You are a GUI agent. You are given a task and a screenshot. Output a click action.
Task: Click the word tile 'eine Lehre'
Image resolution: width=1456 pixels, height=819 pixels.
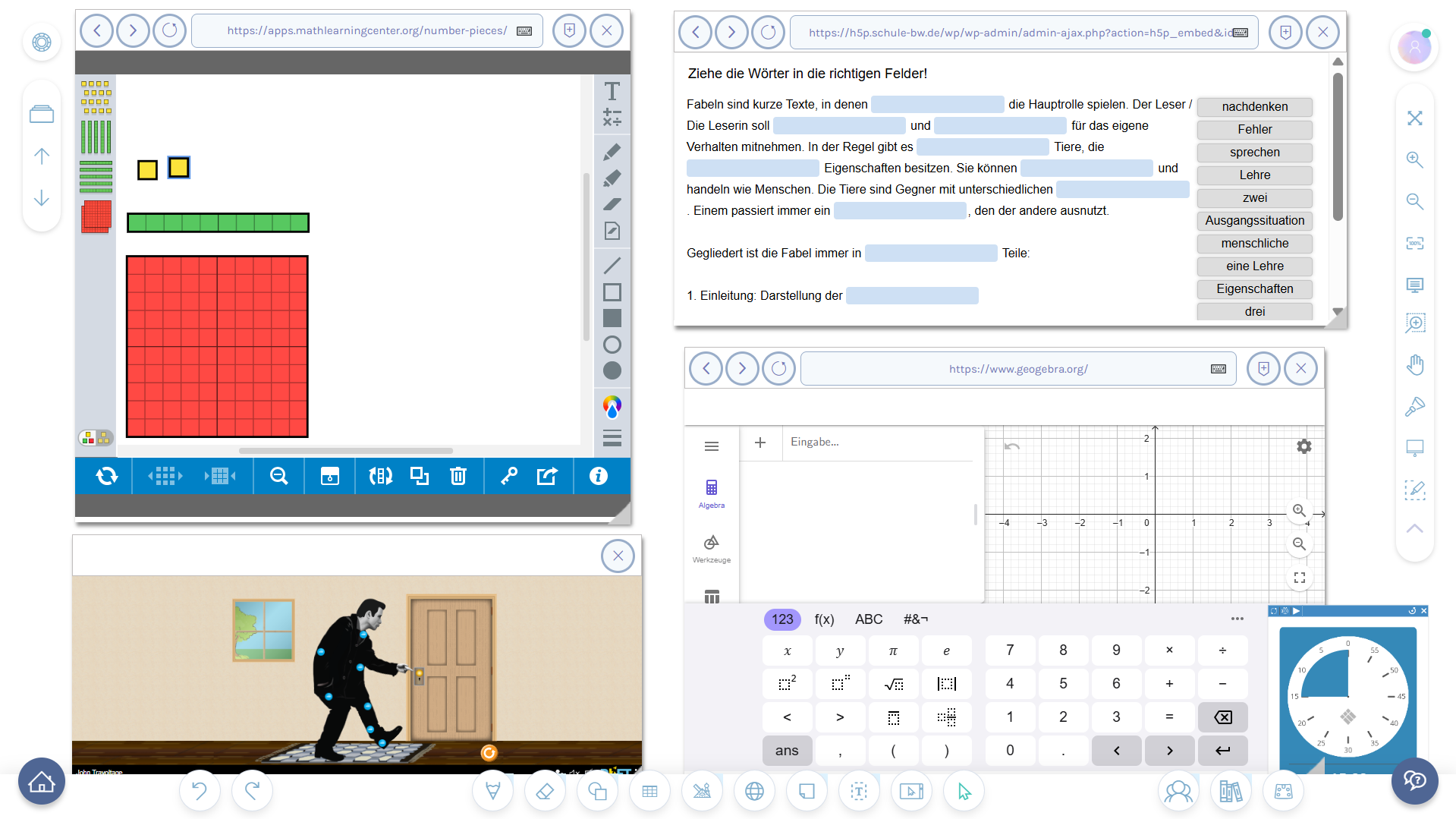tap(1255, 266)
